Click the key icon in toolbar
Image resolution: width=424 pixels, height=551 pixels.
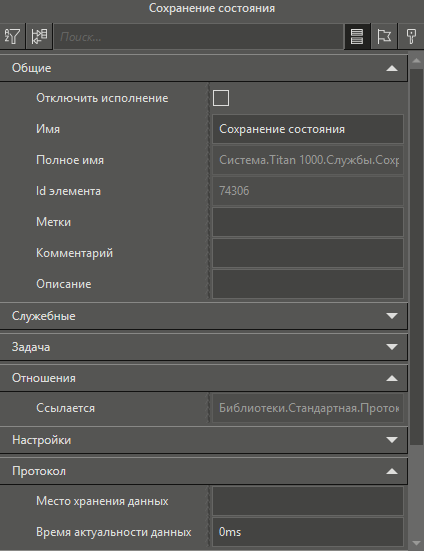pyautogui.click(x=411, y=36)
